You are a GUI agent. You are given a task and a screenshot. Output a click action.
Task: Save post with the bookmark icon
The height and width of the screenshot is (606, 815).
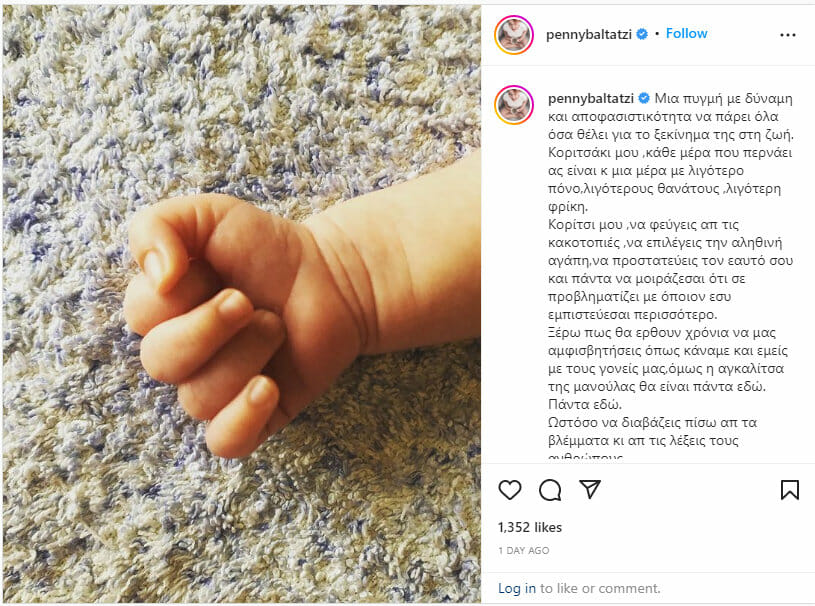790,490
